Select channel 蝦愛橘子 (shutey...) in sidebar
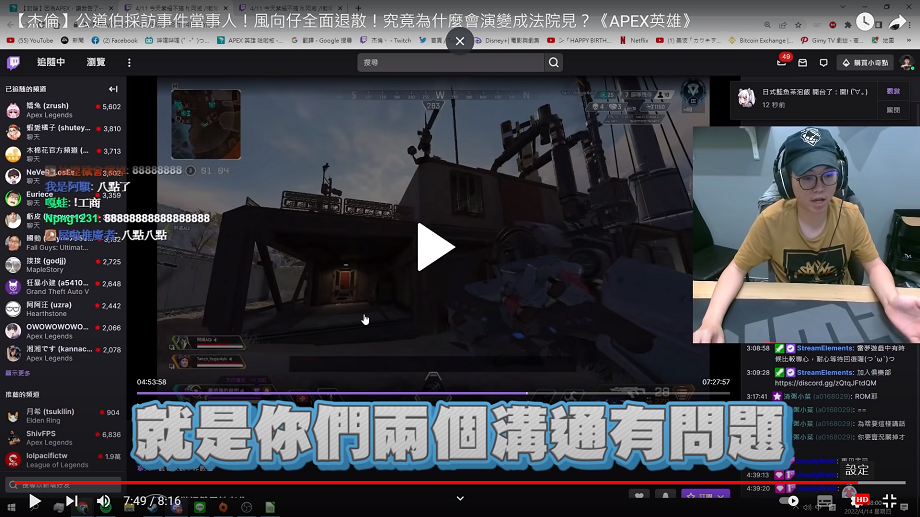This screenshot has height=517, width=920. (x=63, y=132)
